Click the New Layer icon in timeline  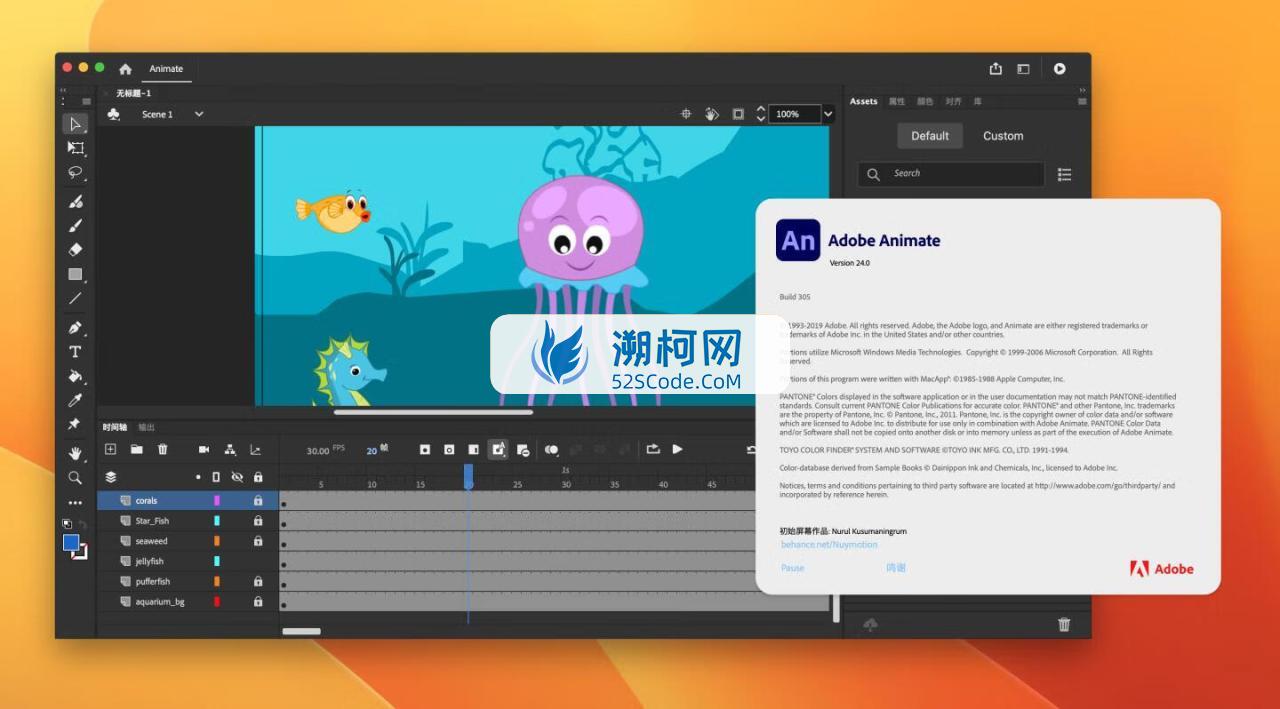tap(111, 450)
